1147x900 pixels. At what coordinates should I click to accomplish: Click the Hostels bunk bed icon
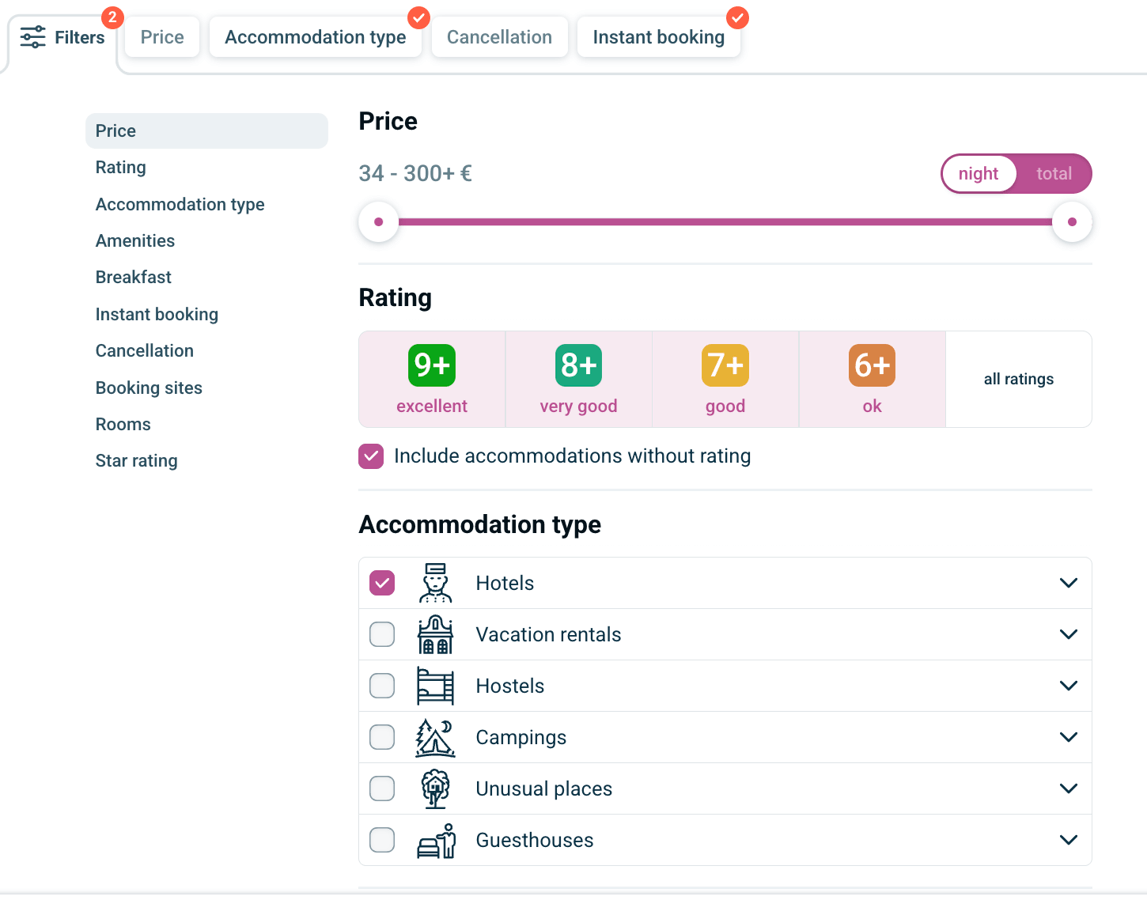click(435, 686)
